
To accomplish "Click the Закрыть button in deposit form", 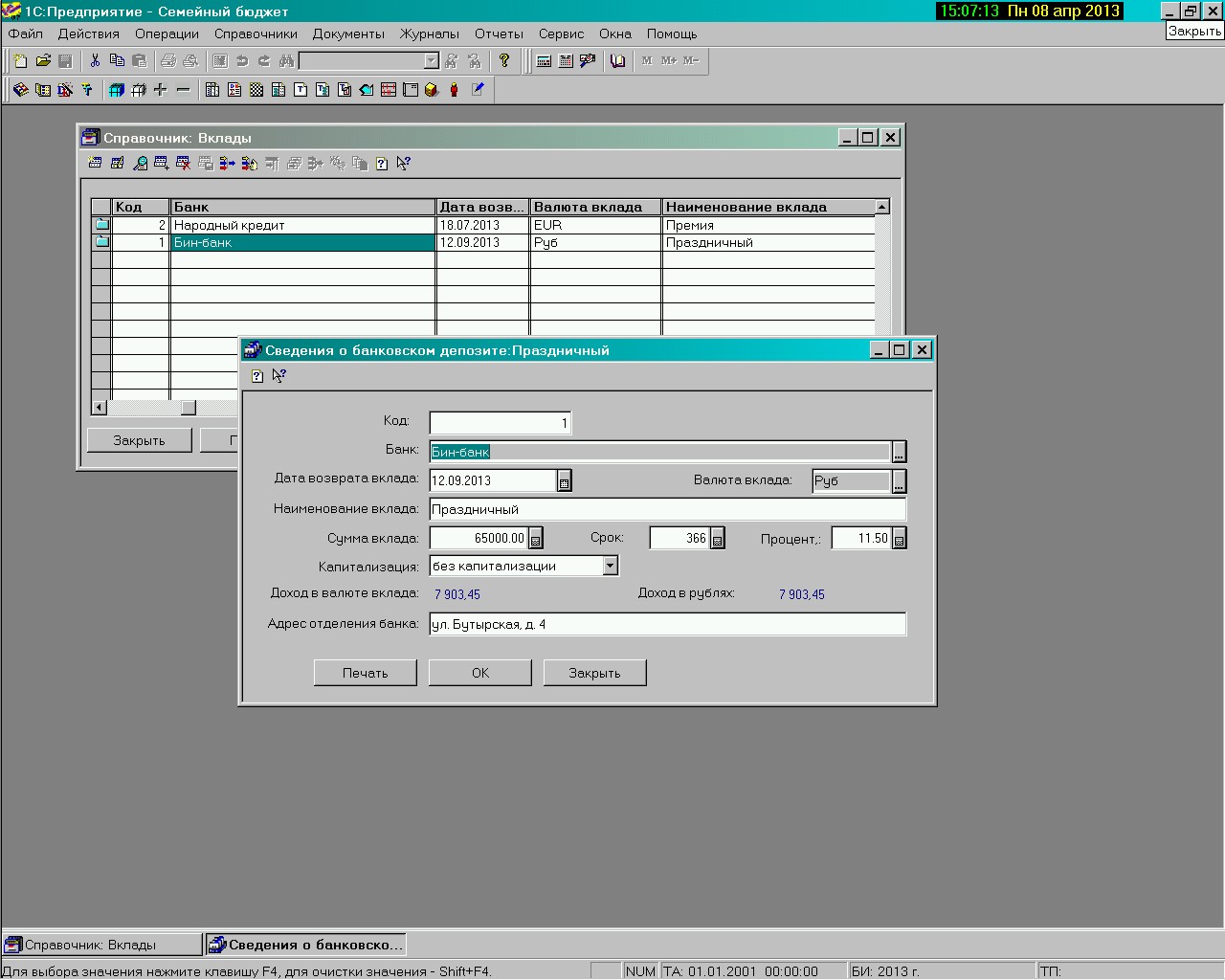I will tap(595, 673).
